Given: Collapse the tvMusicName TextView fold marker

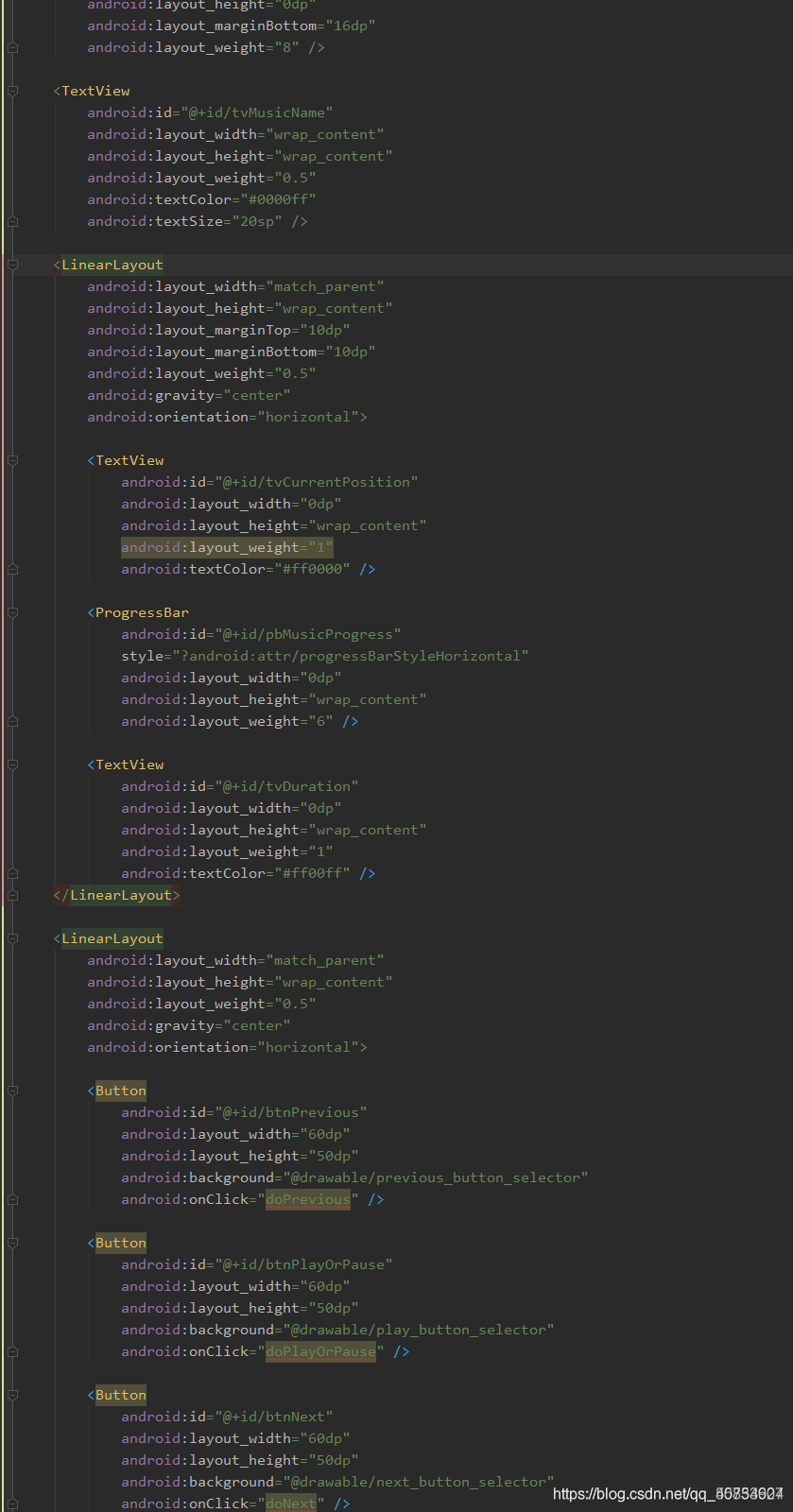Looking at the screenshot, I should (12, 91).
